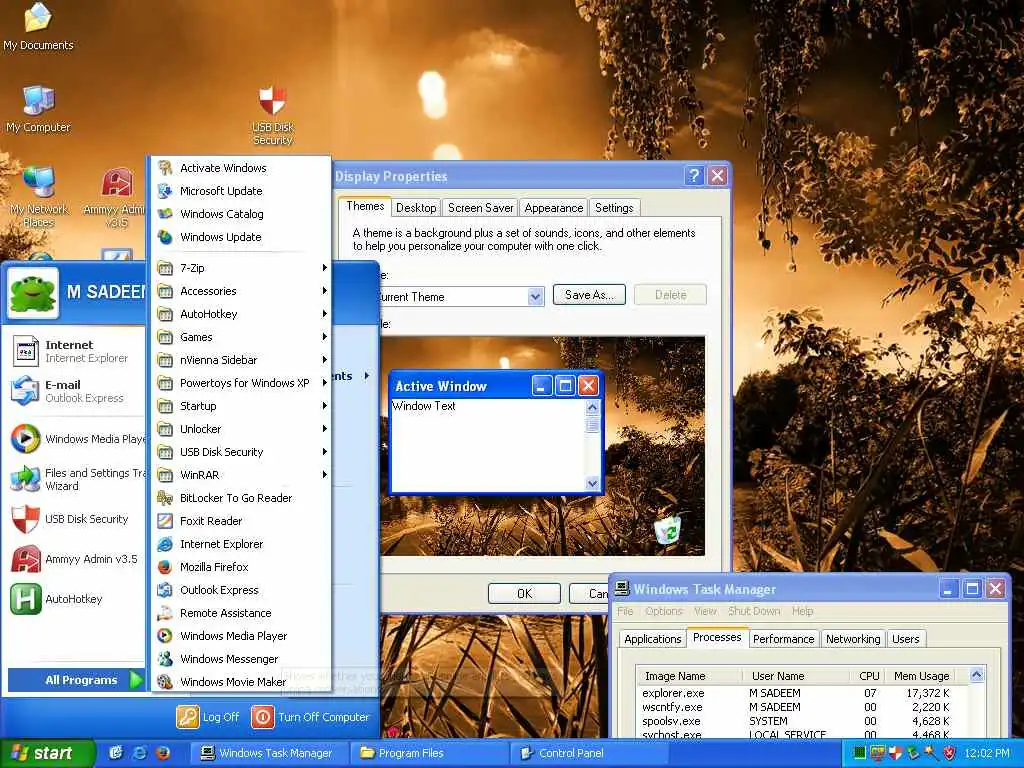
Task: Switch to Control Panel taskbar button
Action: pyautogui.click(x=590, y=753)
